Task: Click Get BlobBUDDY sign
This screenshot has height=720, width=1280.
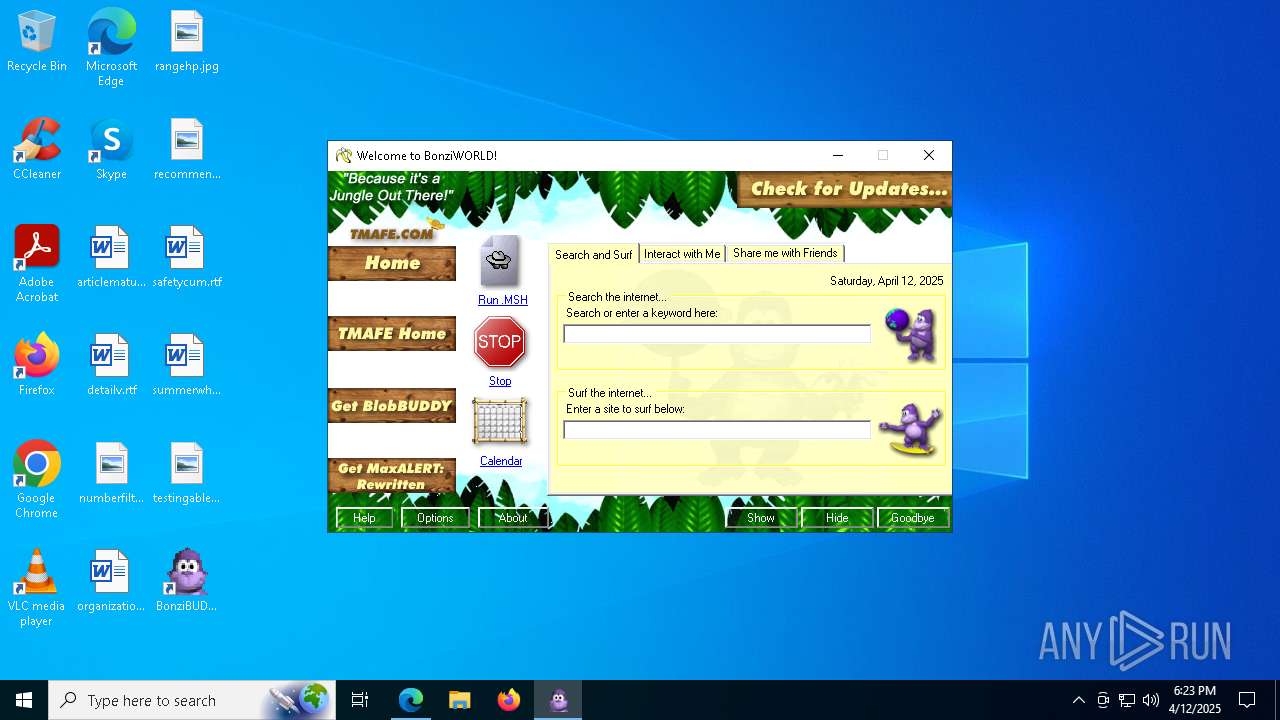Action: click(x=392, y=406)
